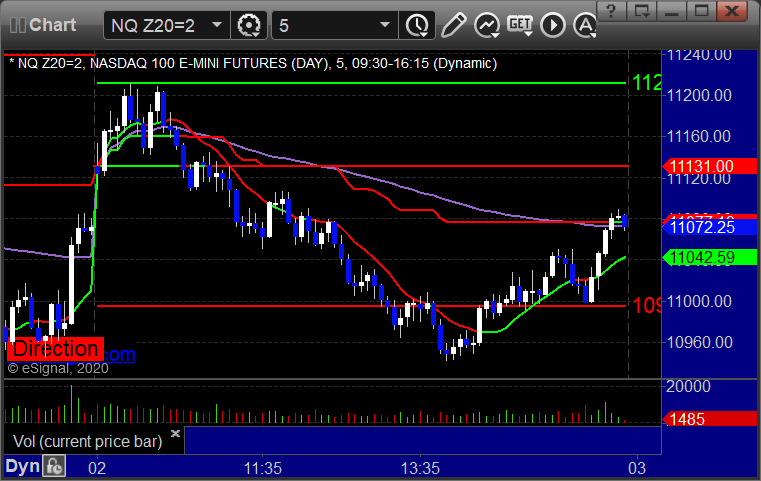761x481 pixels.
Task: Click the 10960.00 price axis label
Action: (x=699, y=343)
